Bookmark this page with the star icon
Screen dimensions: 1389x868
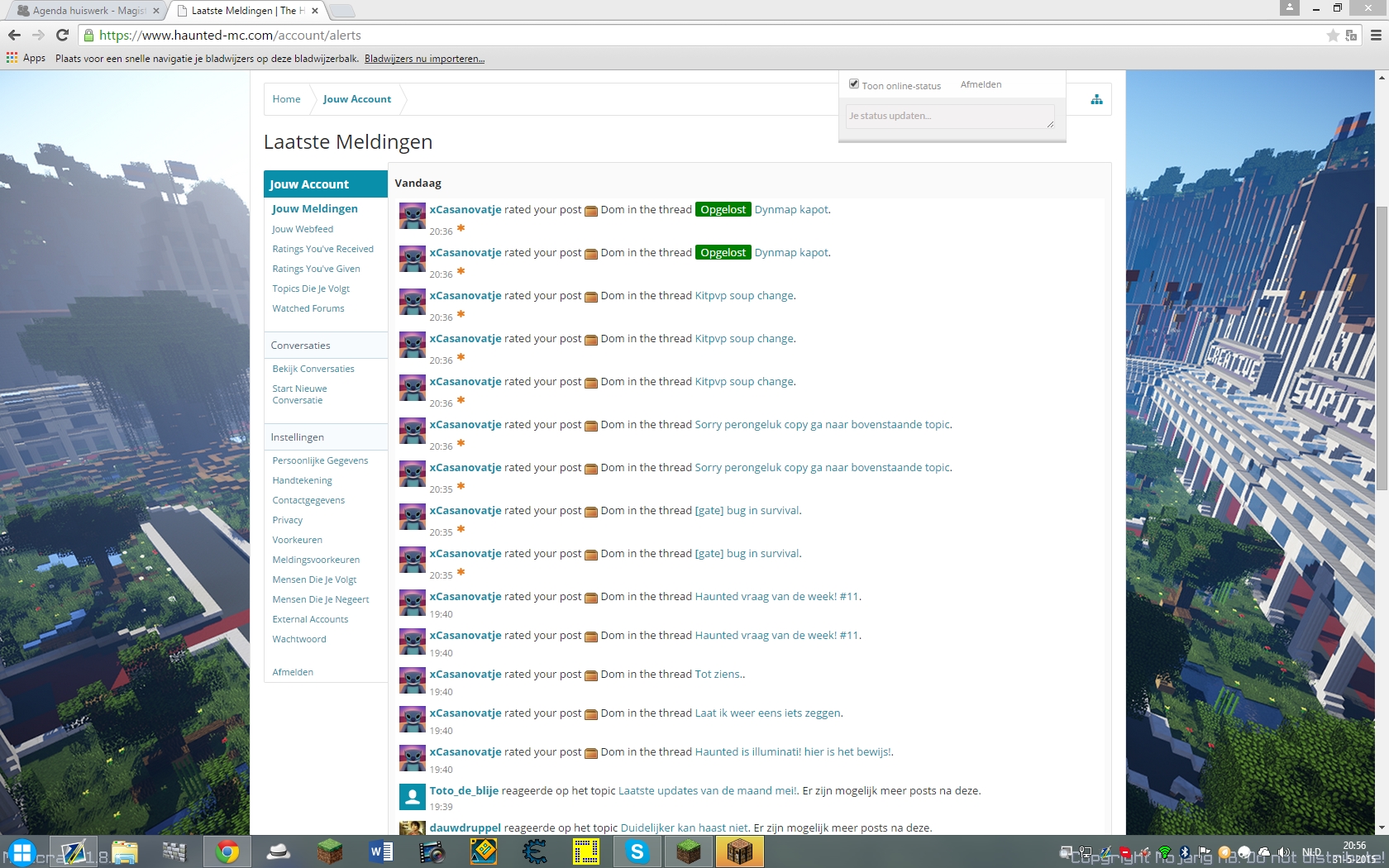click(x=1333, y=36)
